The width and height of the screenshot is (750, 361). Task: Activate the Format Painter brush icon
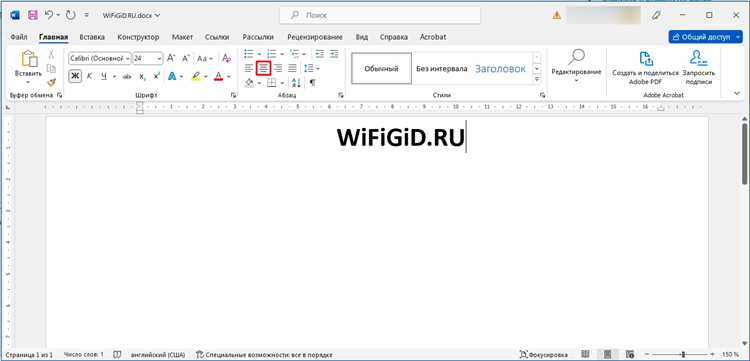(51, 82)
